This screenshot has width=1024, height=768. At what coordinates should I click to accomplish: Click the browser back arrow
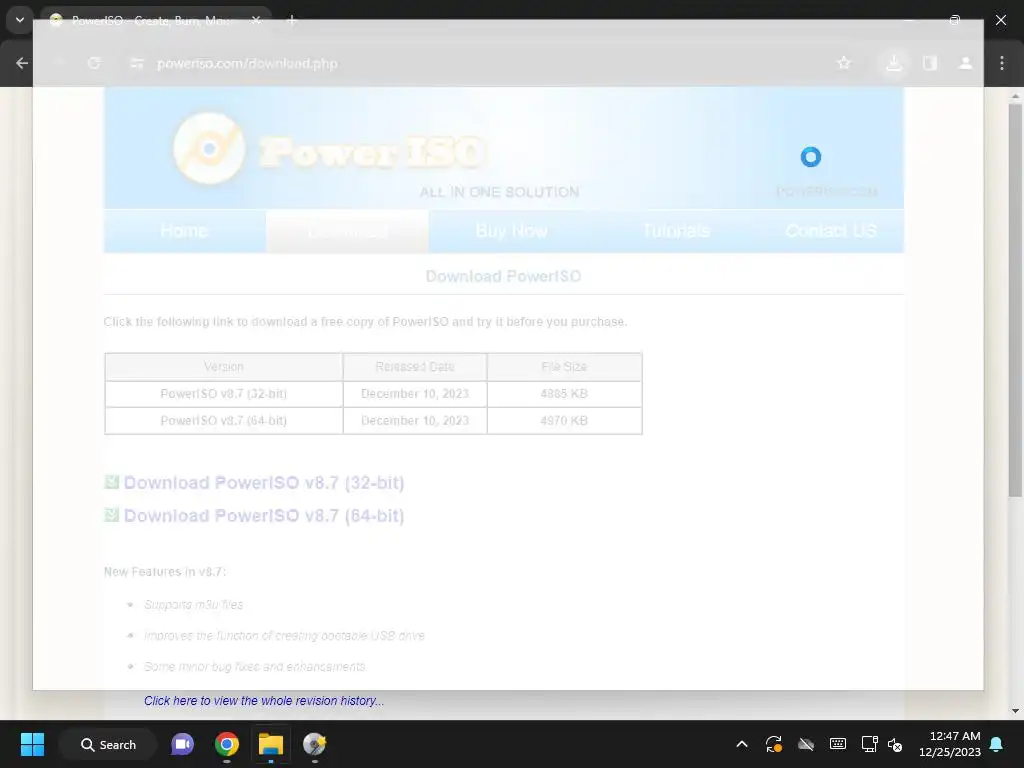(x=22, y=63)
